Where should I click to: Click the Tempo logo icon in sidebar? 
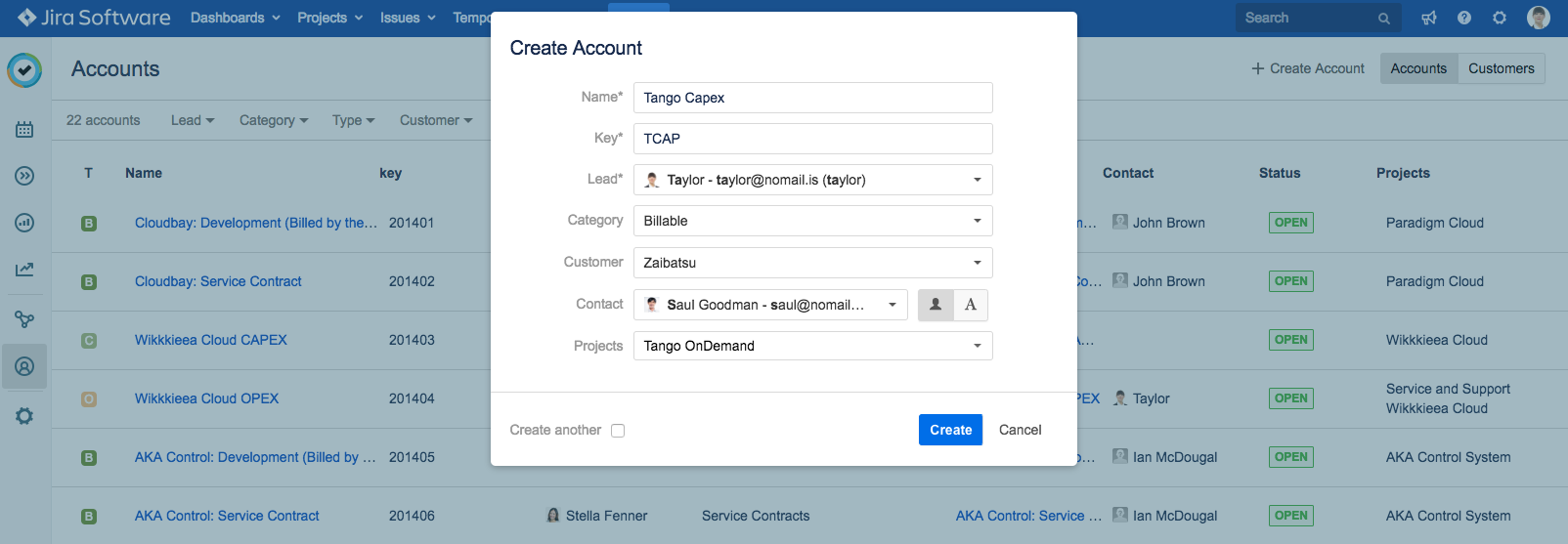point(24,70)
